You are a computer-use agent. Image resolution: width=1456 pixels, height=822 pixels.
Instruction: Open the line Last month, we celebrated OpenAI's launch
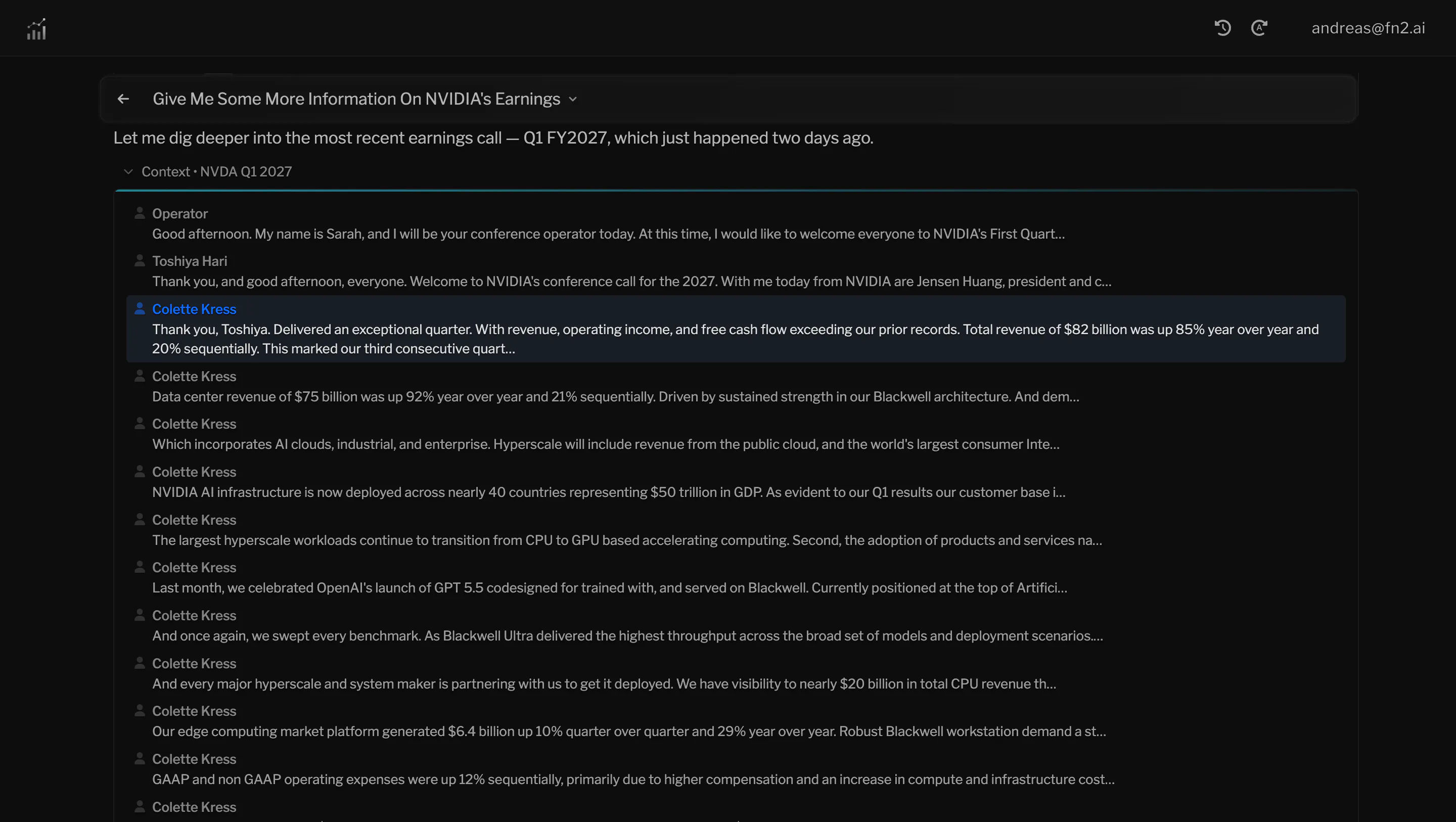pos(610,588)
